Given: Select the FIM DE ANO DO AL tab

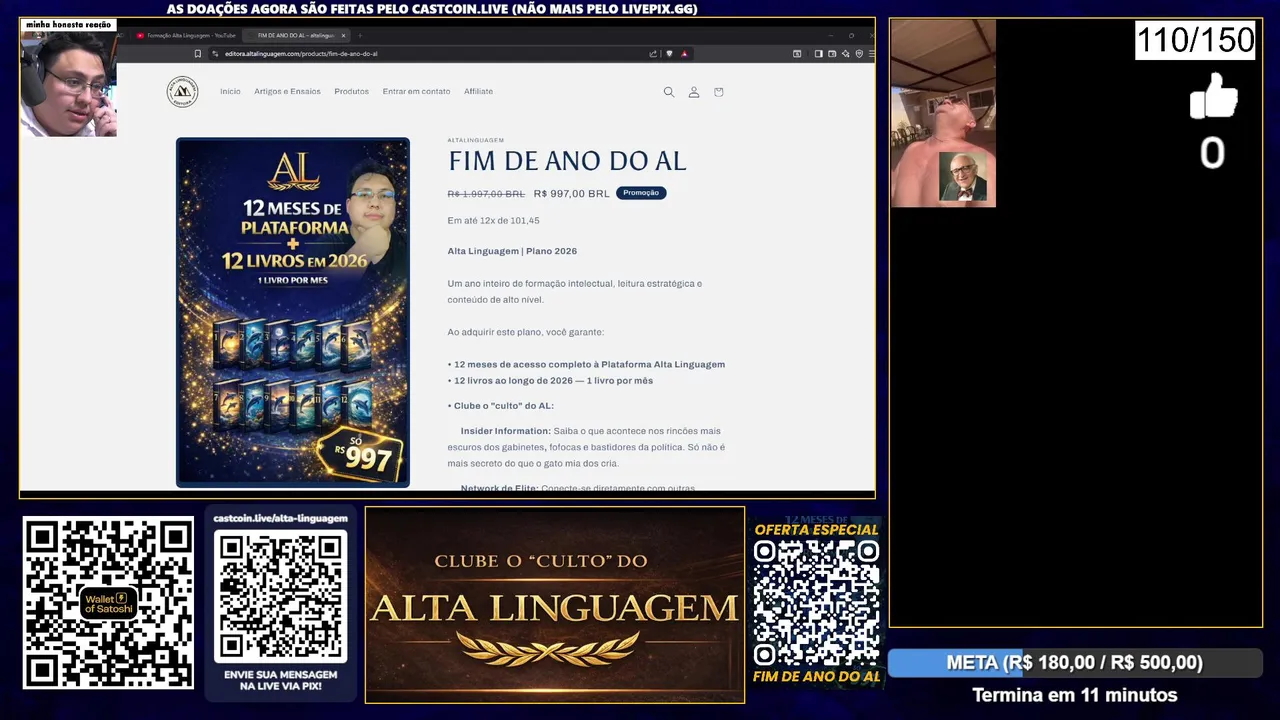Looking at the screenshot, I should tap(297, 35).
